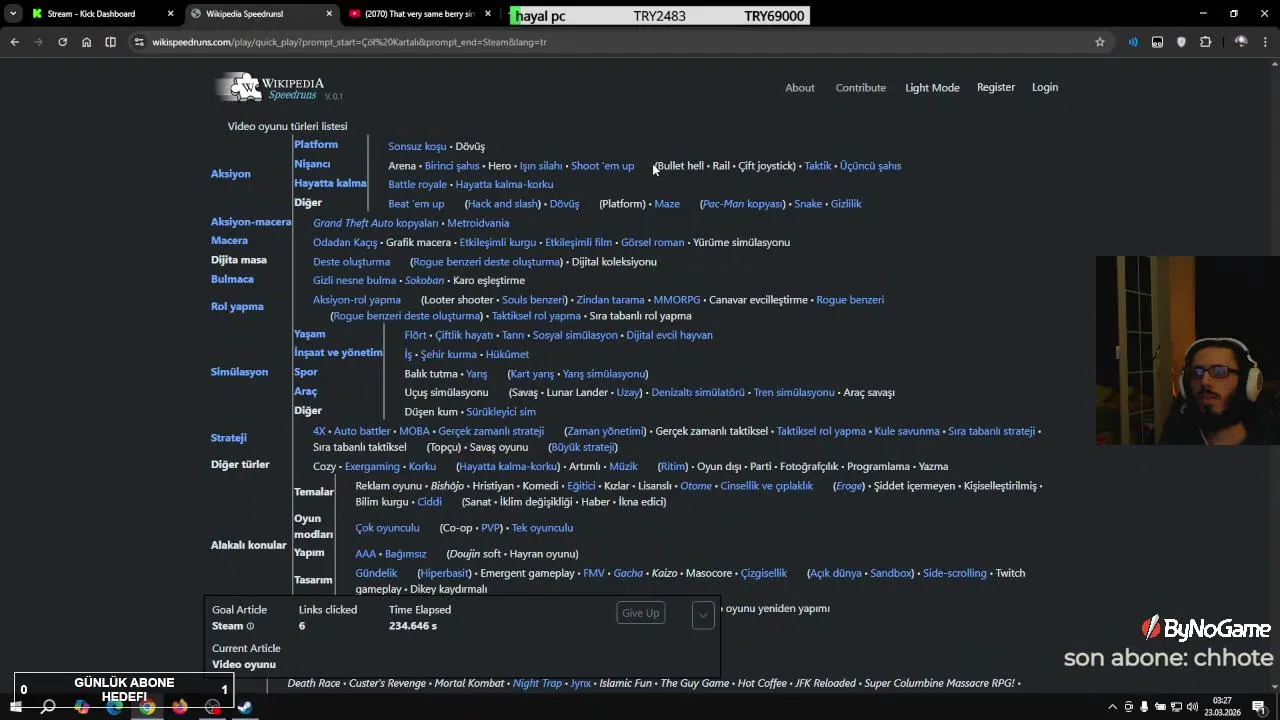Follow the Souls benzeri link
1280x720 pixels.
point(534,300)
